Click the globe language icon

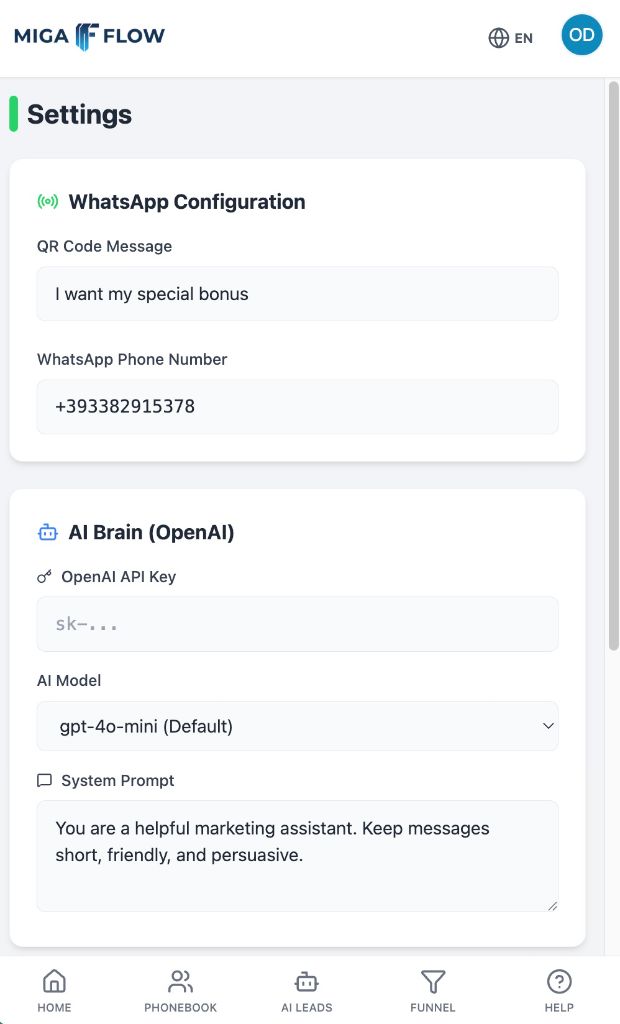point(498,38)
